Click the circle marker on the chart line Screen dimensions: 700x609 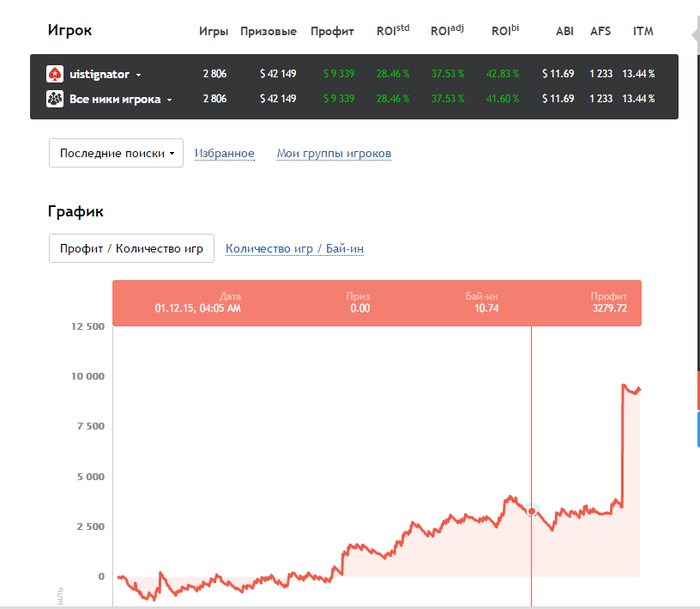coord(532,511)
